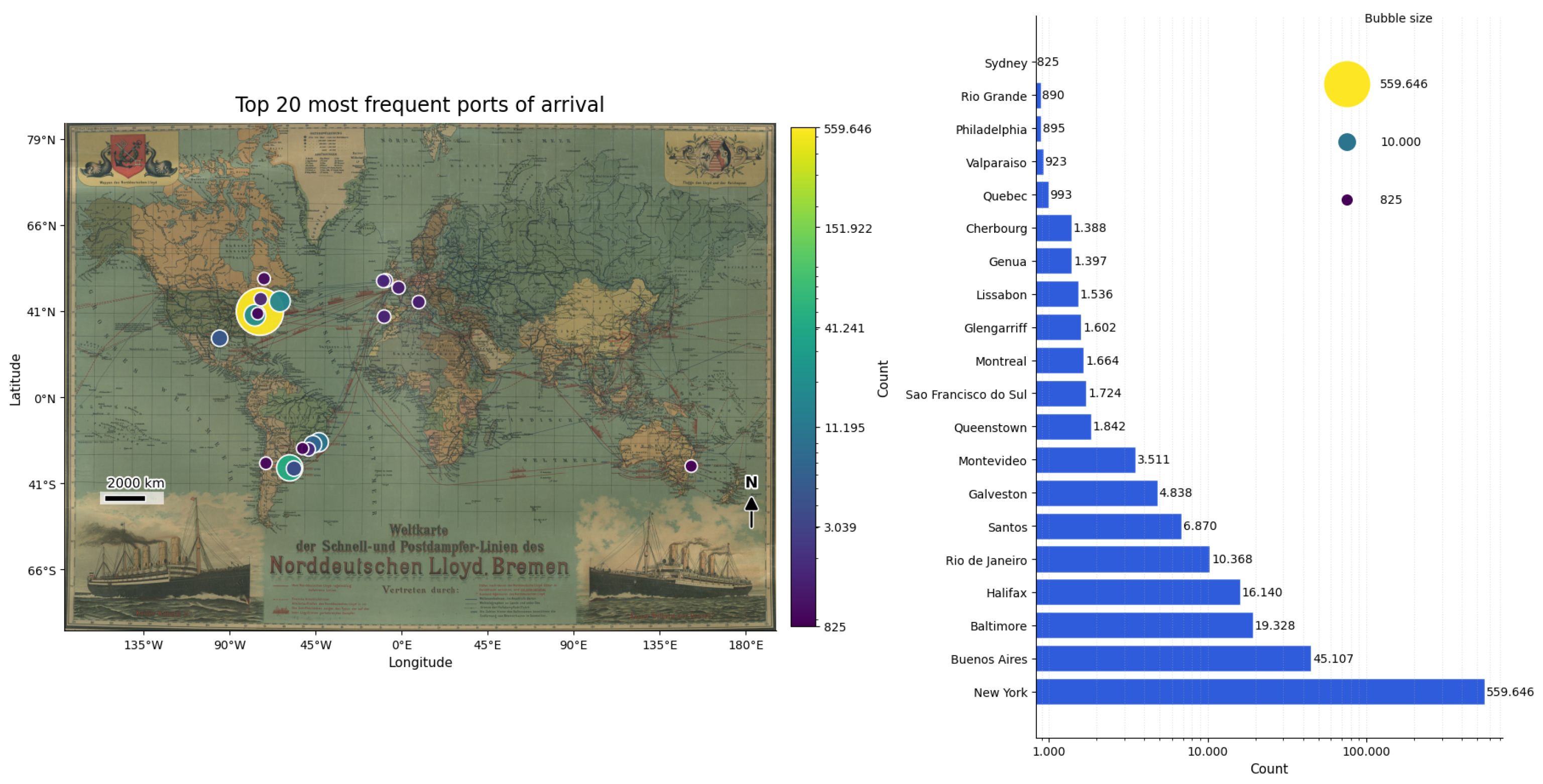Click the Galveston bar

point(1097,493)
